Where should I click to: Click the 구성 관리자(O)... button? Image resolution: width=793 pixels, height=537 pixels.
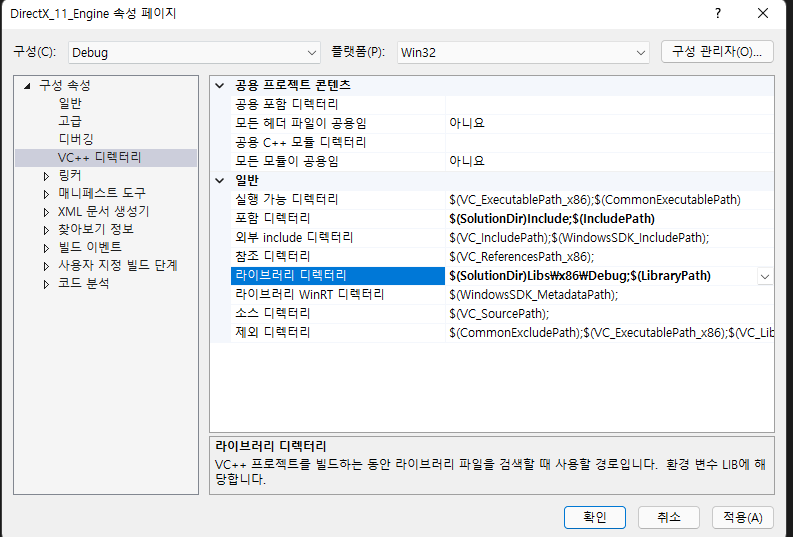pyautogui.click(x=717, y=52)
